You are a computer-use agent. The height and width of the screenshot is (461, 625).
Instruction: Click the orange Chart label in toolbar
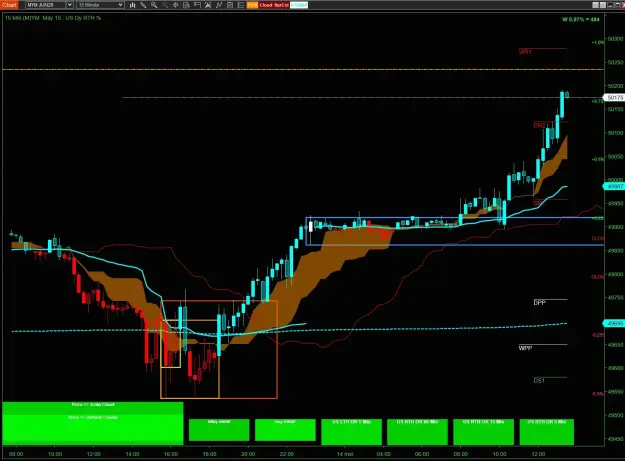(x=9, y=5)
